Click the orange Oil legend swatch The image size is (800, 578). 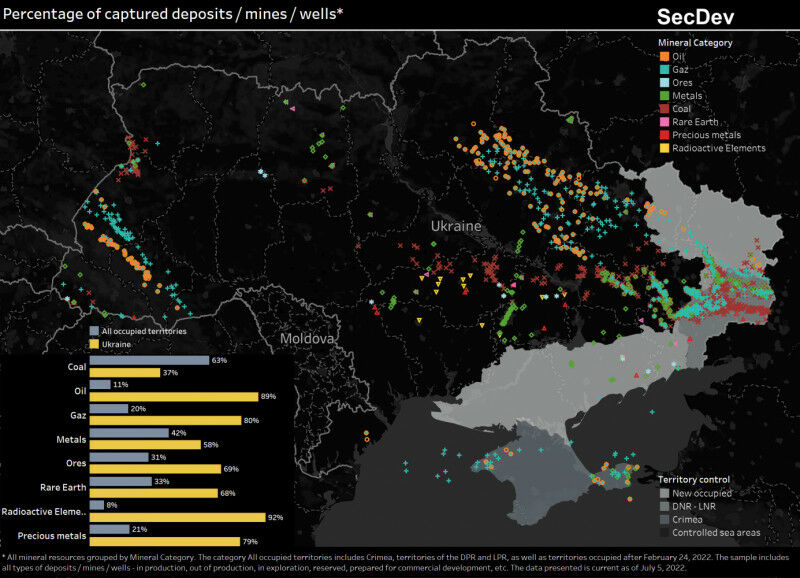[x=663, y=56]
